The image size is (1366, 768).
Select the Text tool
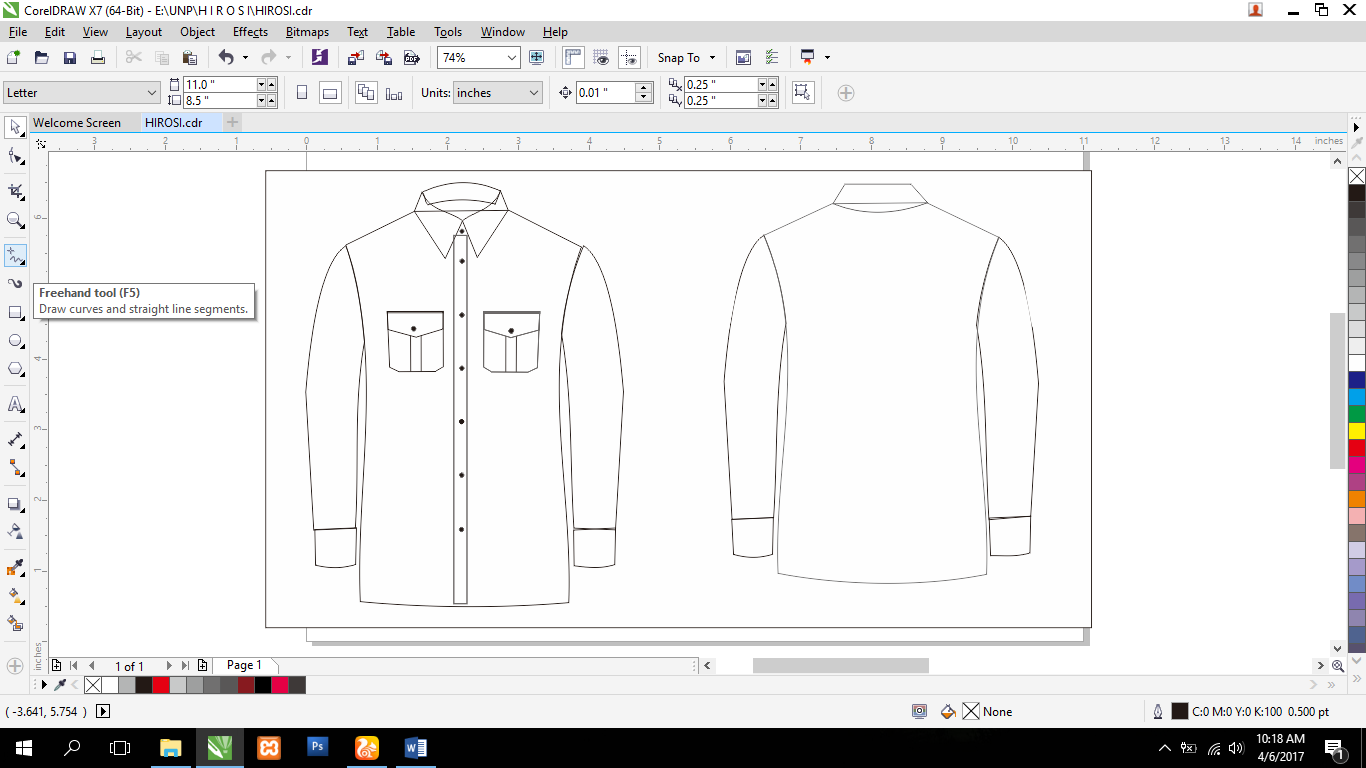click(x=14, y=402)
